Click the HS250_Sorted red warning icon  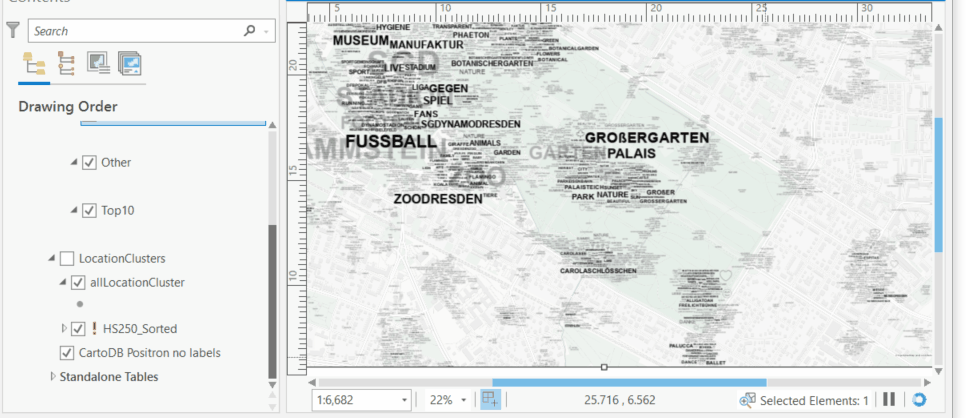pyautogui.click(x=94, y=329)
